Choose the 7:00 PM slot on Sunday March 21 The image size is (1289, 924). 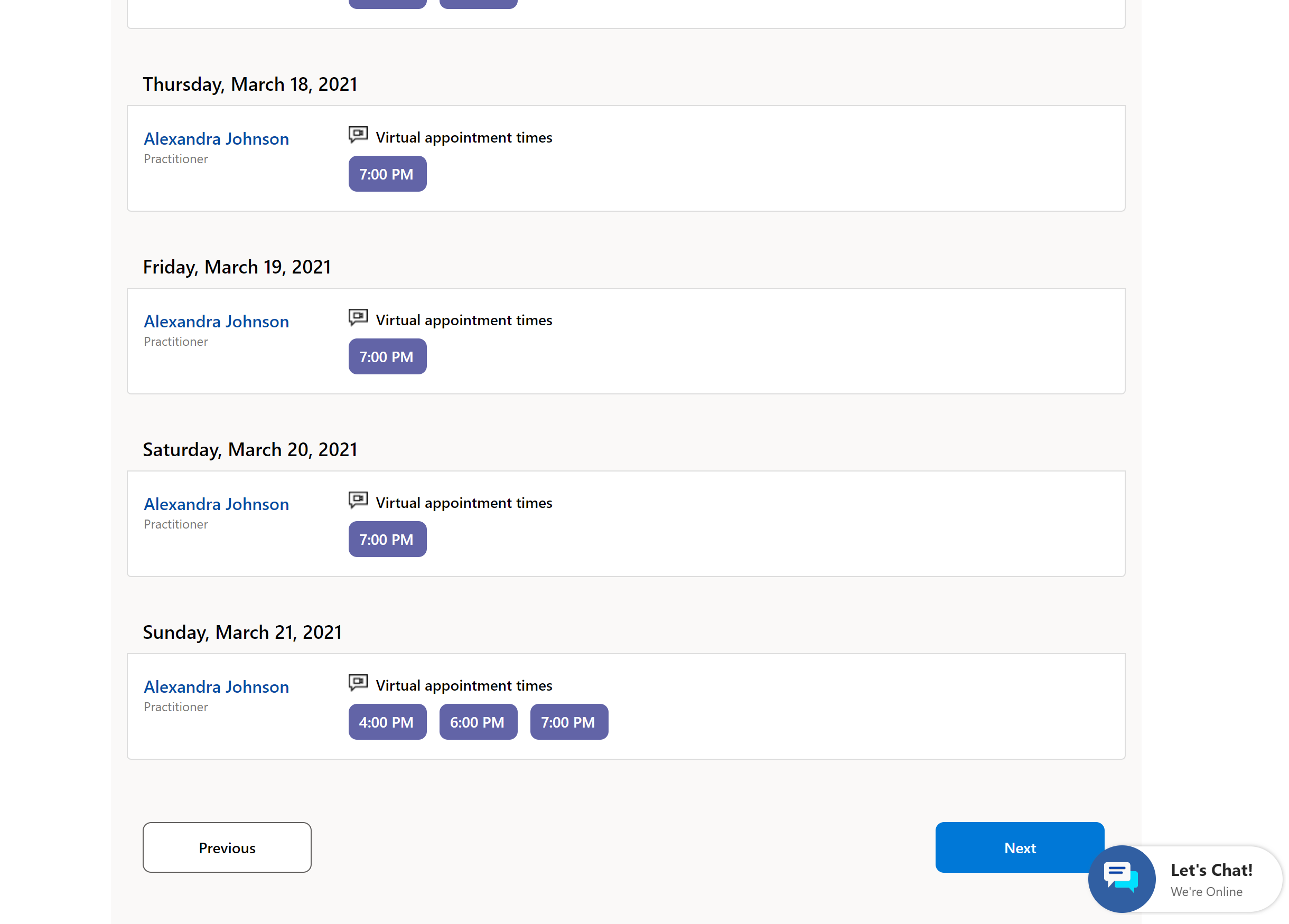pyautogui.click(x=569, y=722)
